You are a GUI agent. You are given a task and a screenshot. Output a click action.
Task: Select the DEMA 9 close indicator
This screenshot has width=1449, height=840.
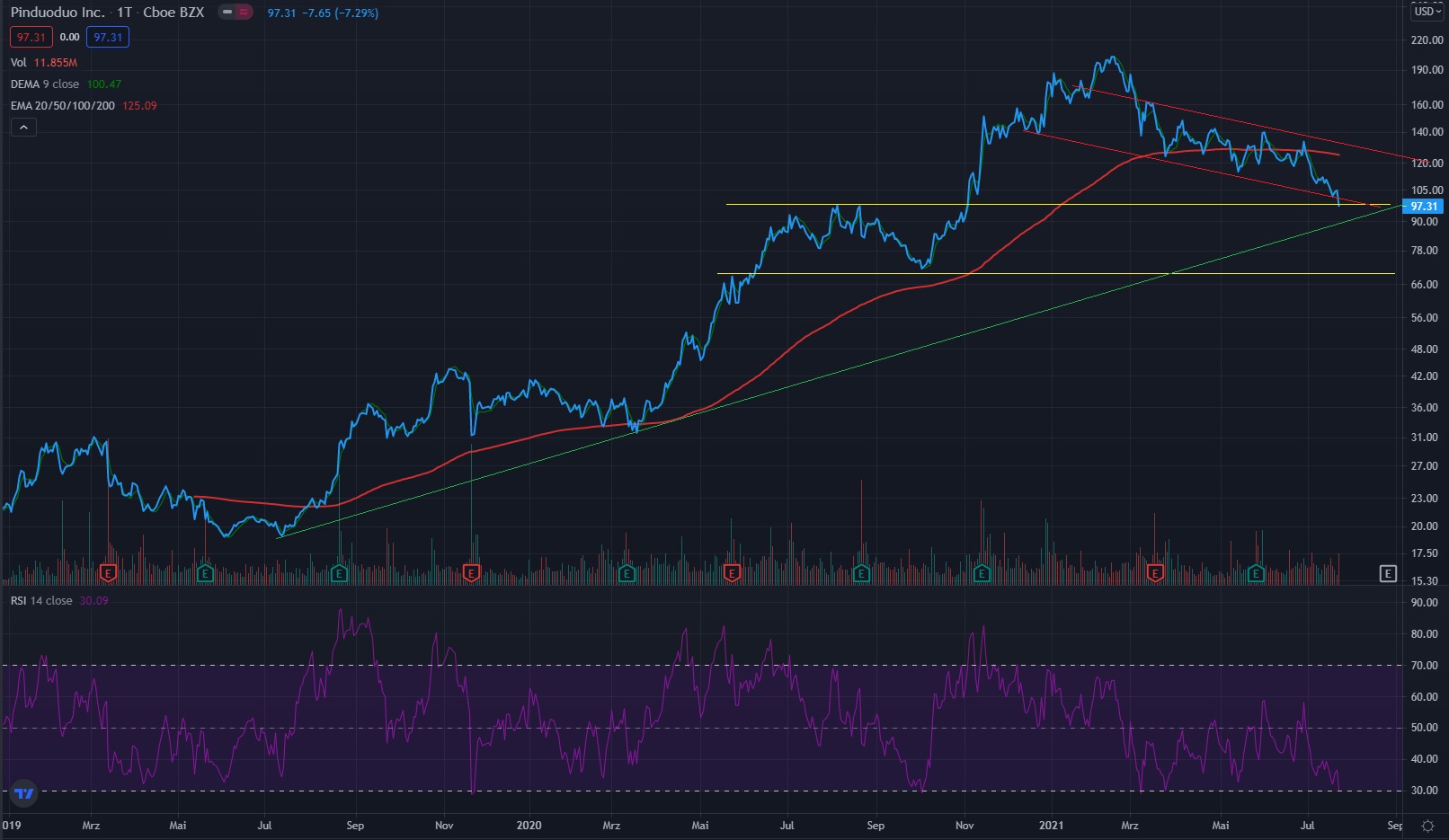(x=45, y=84)
